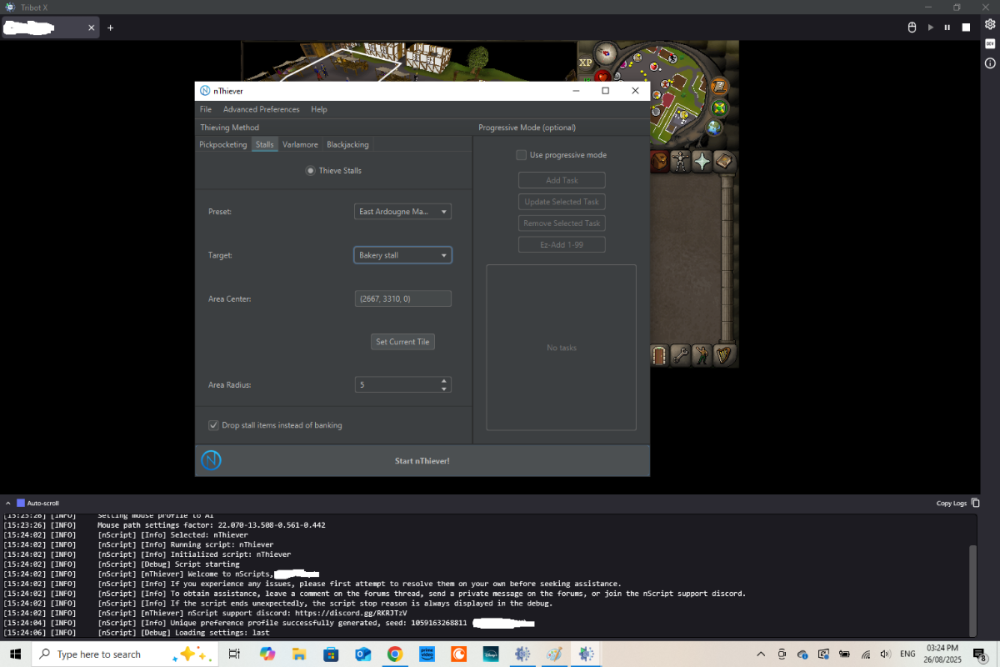Pause the running script
Image resolution: width=1000 pixels, height=667 pixels.
[948, 27]
